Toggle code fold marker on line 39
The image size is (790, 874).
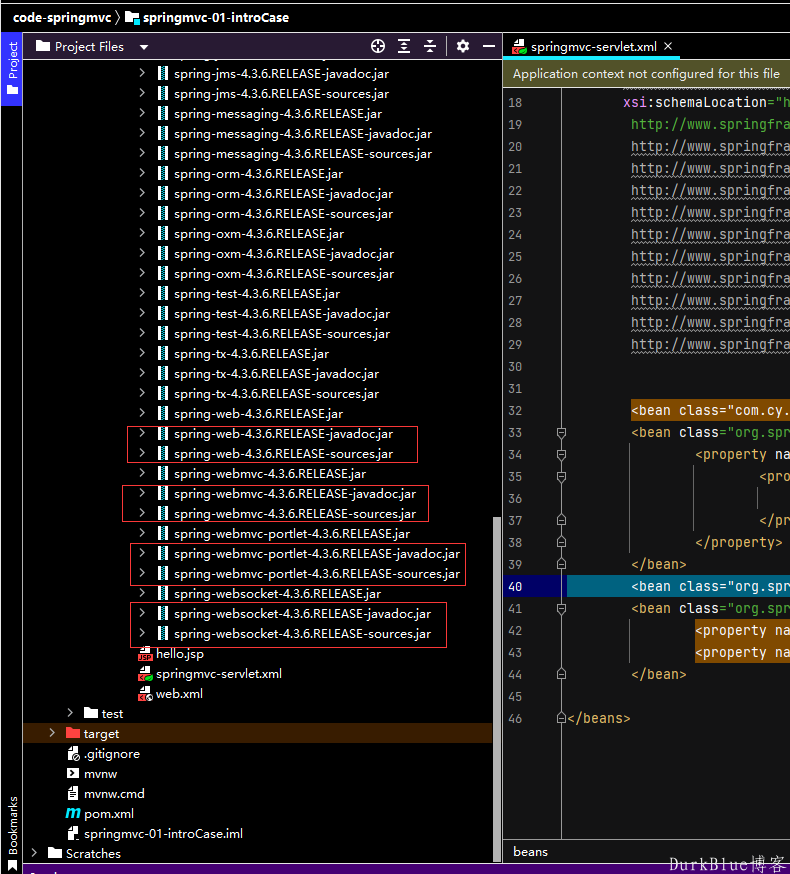[561, 564]
